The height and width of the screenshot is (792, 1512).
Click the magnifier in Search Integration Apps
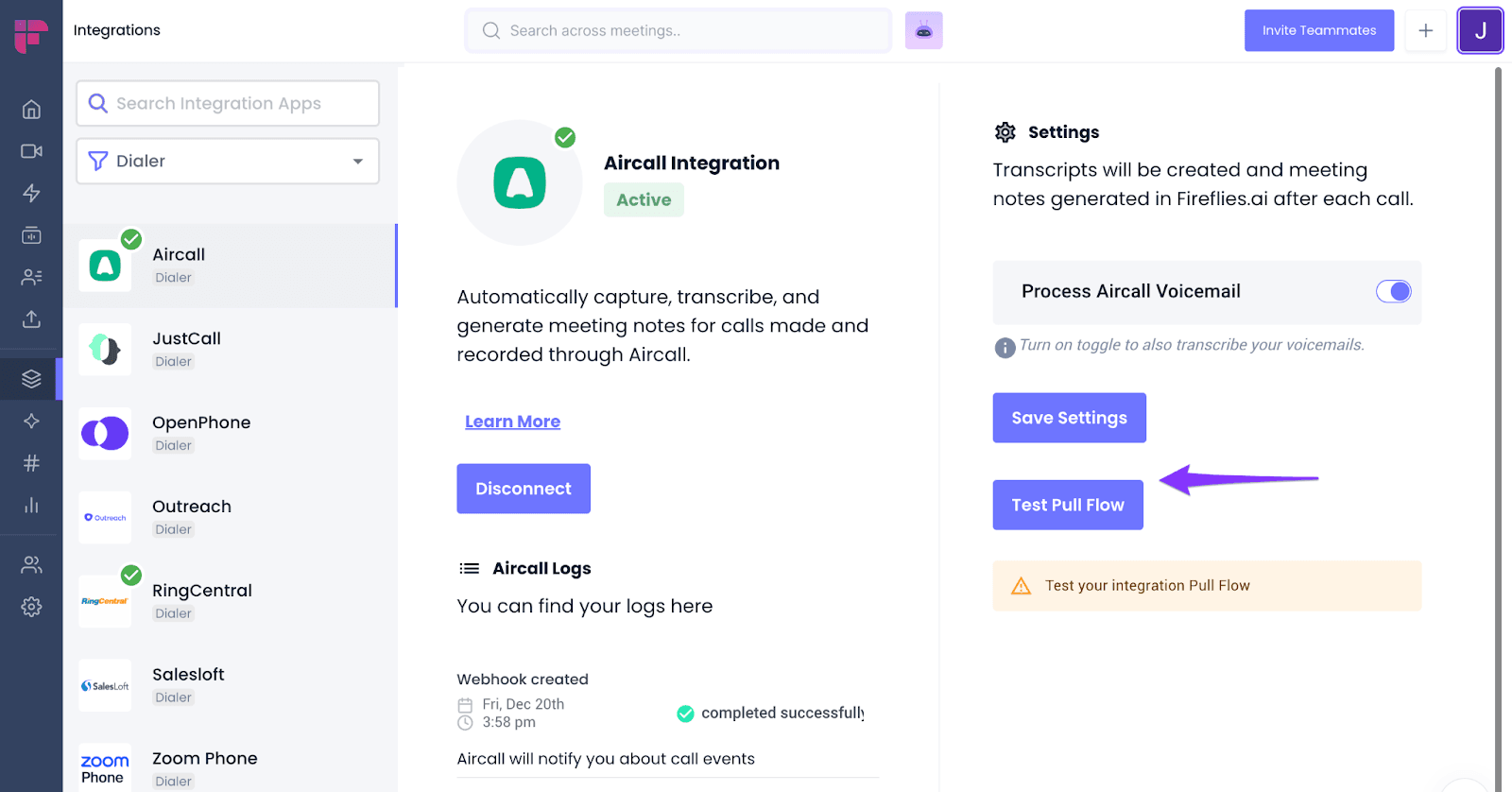coord(97,103)
